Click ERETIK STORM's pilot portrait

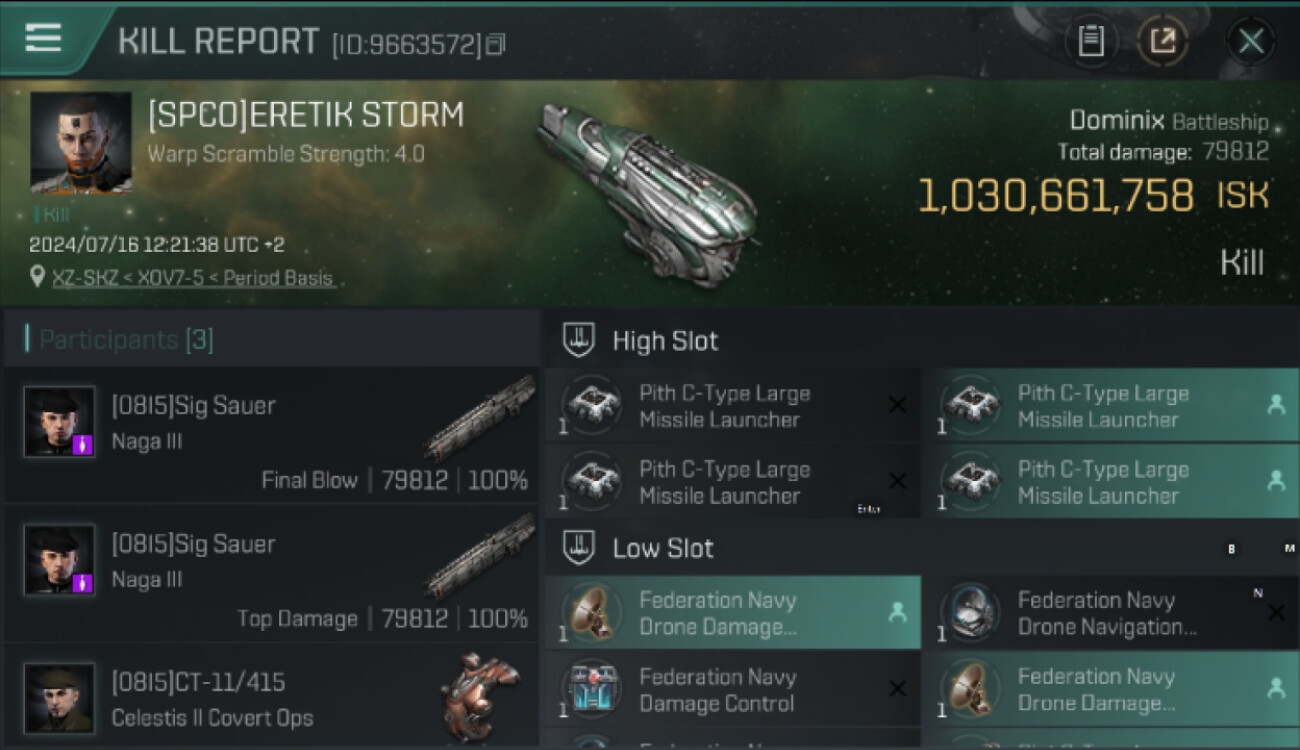point(81,142)
